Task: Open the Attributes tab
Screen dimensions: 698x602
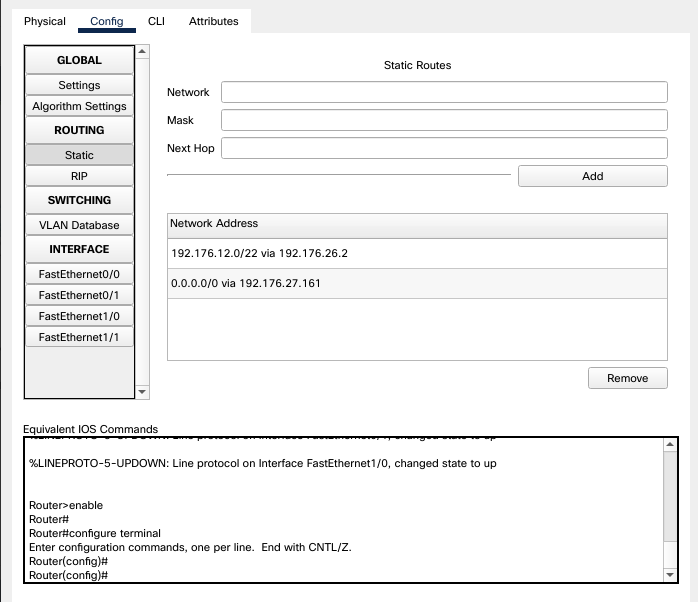Action: click(213, 21)
